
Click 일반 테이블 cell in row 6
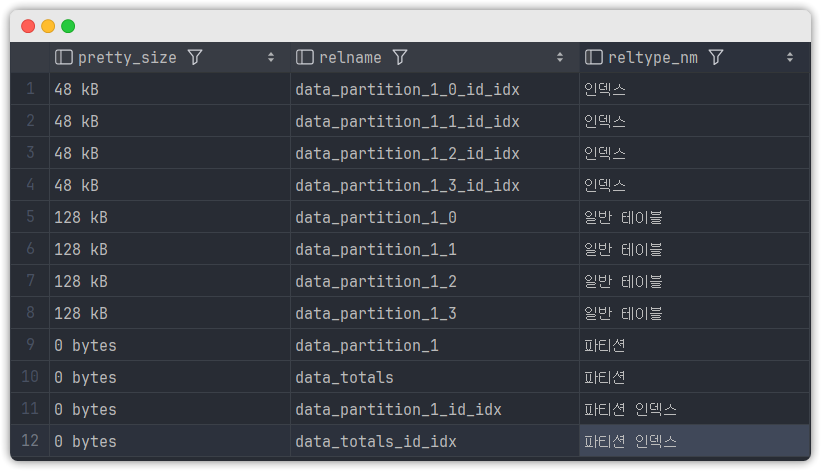[694, 249]
